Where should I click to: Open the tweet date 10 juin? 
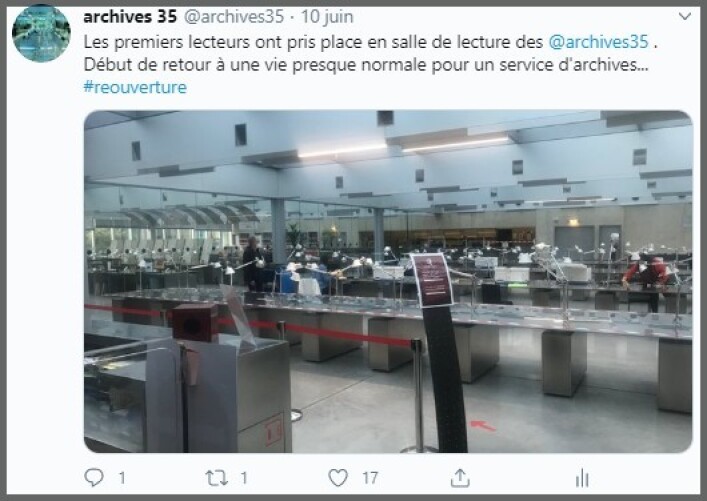pos(327,17)
